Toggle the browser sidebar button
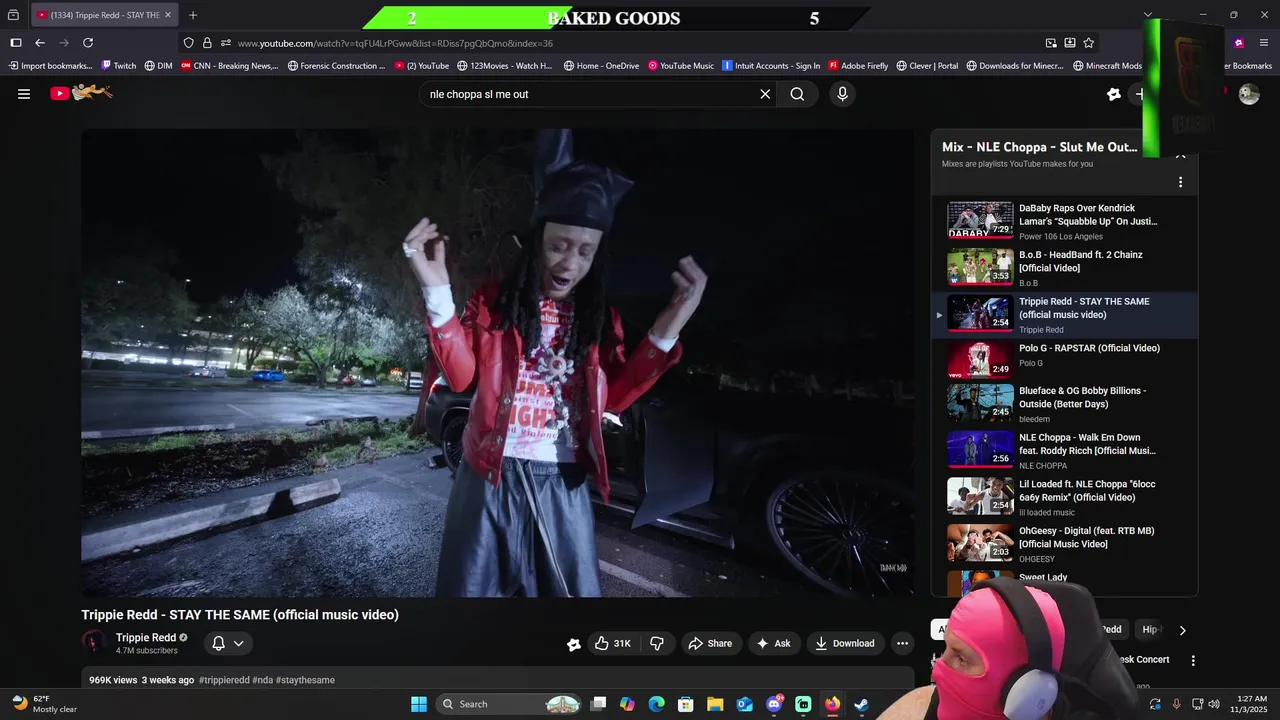Image resolution: width=1280 pixels, height=720 pixels. coord(16,43)
